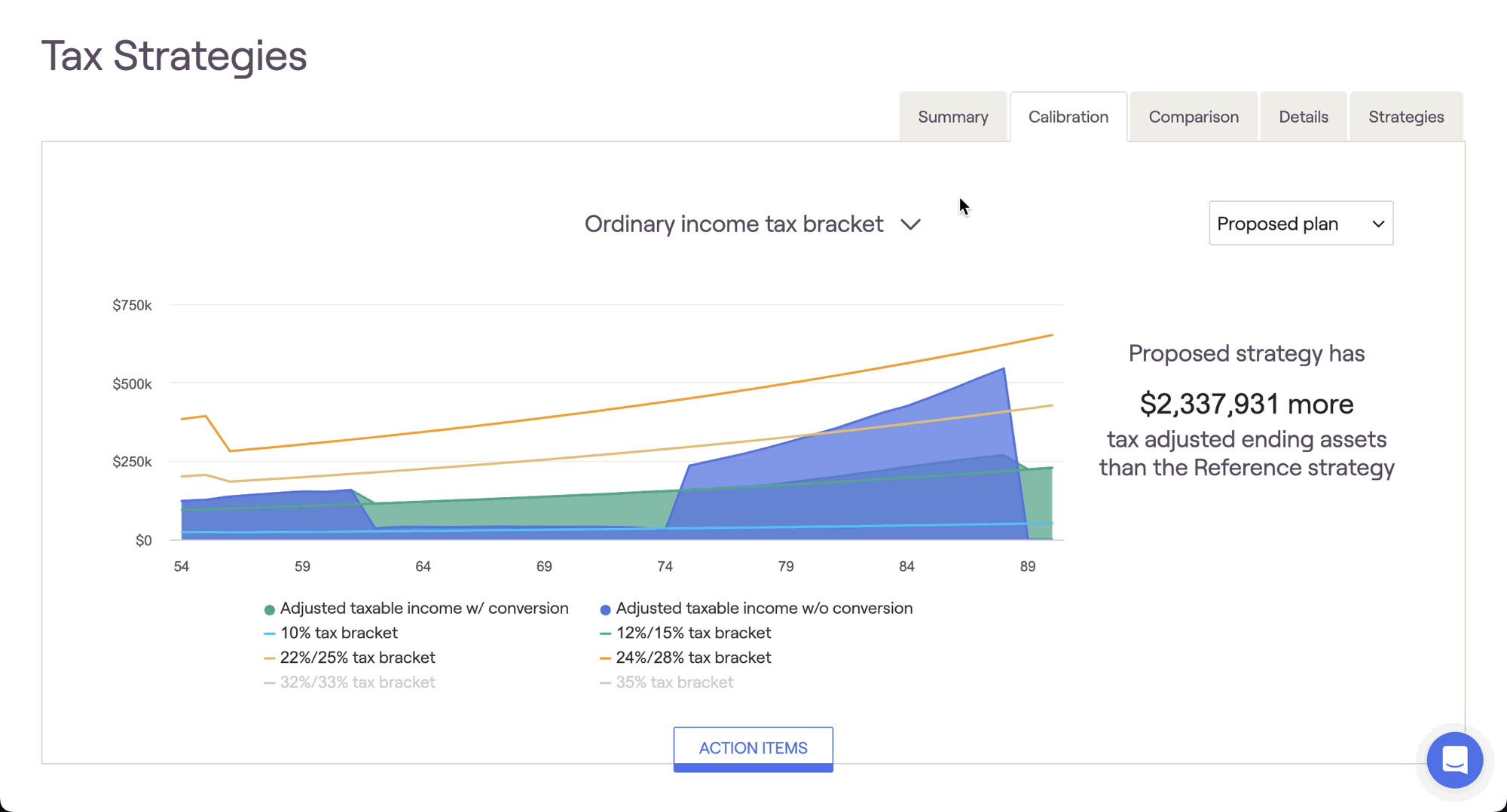Toggle Adjusted taxable income w/o conversion series
This screenshot has width=1507, height=812.
click(x=763, y=609)
